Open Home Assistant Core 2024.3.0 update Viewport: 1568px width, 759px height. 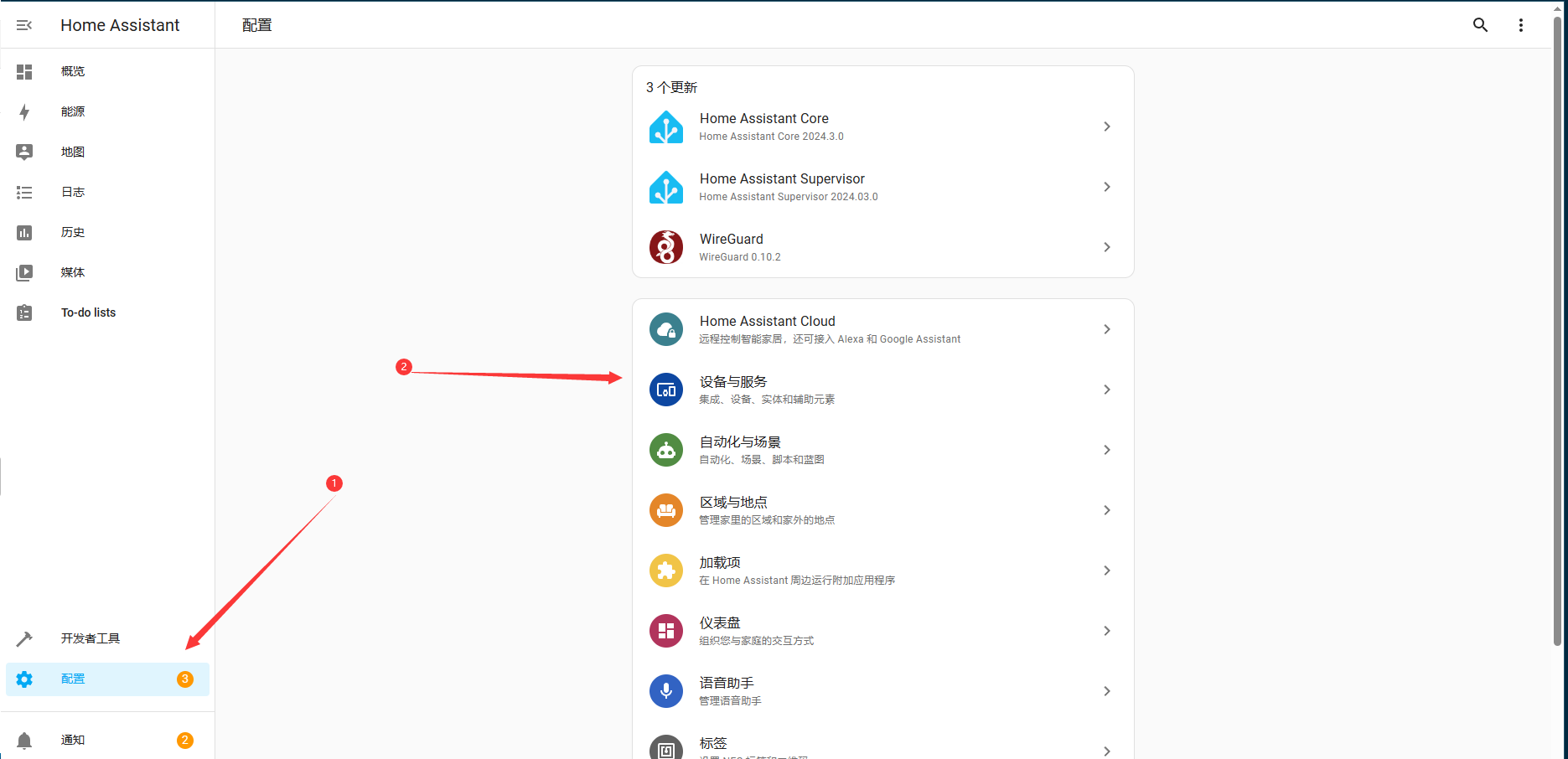click(883, 126)
